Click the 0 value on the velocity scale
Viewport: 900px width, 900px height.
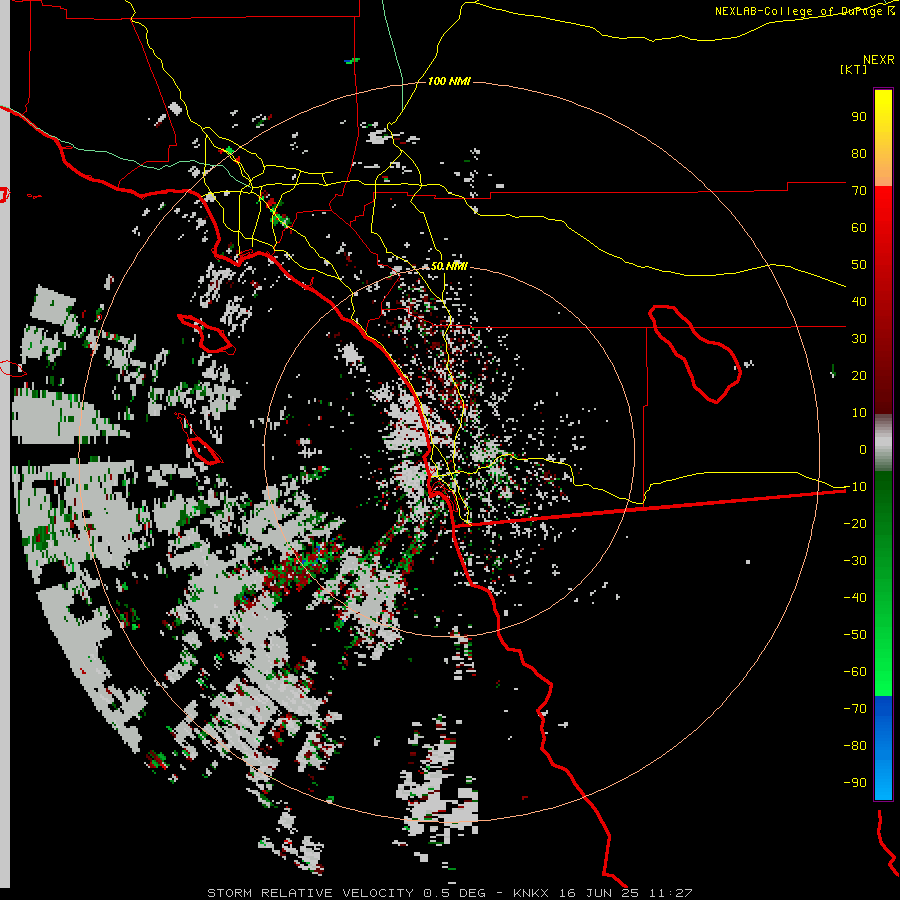tap(863, 449)
